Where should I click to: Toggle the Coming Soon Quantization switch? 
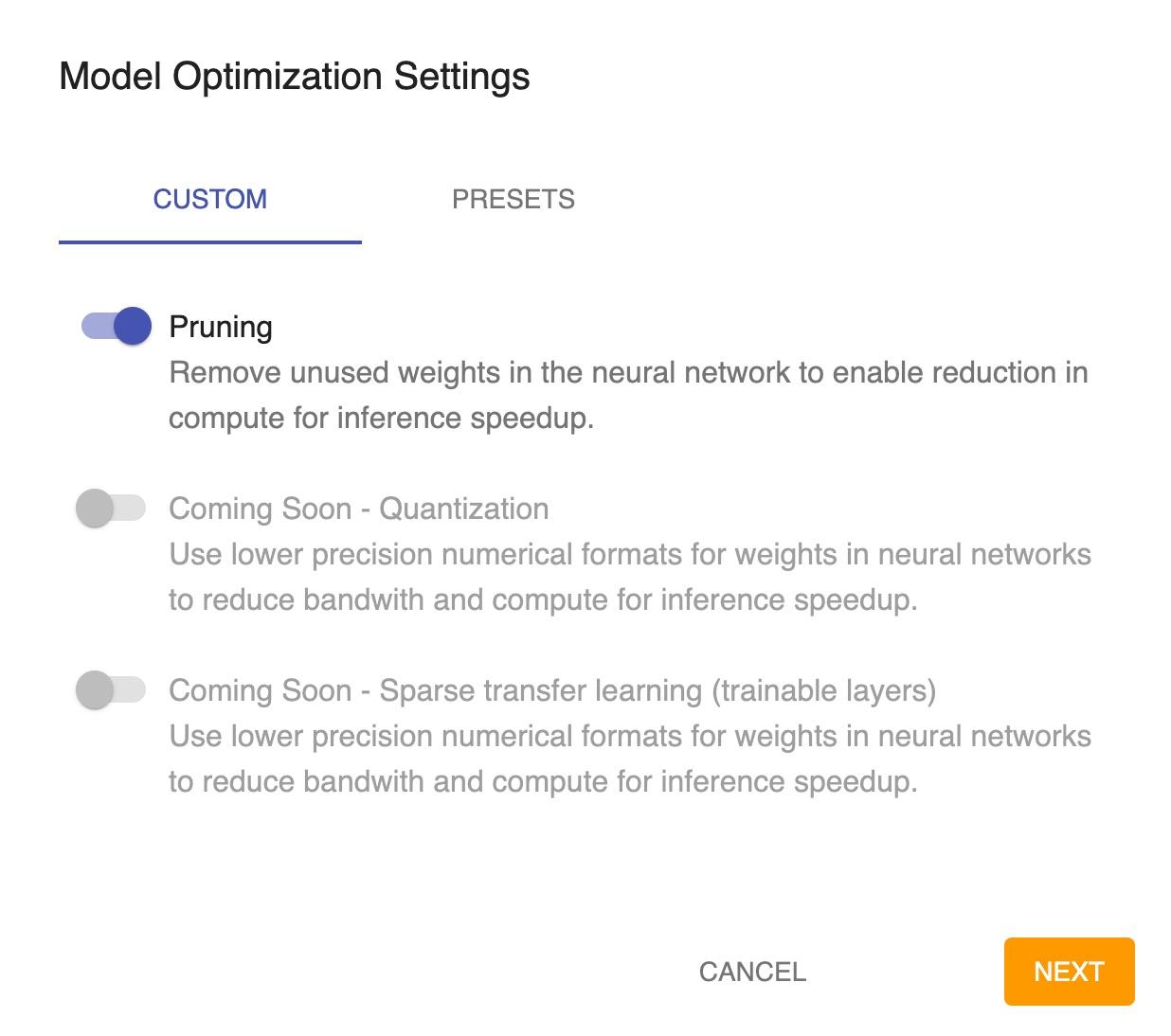111,509
